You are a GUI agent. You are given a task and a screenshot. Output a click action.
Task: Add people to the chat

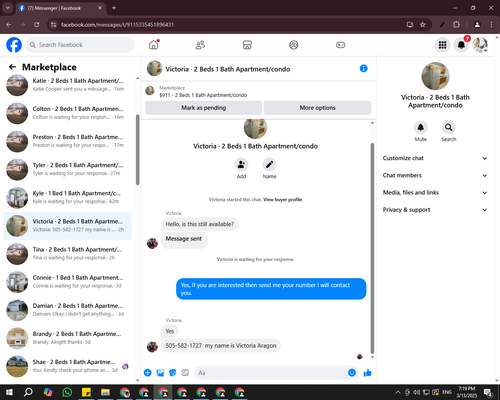[241, 165]
